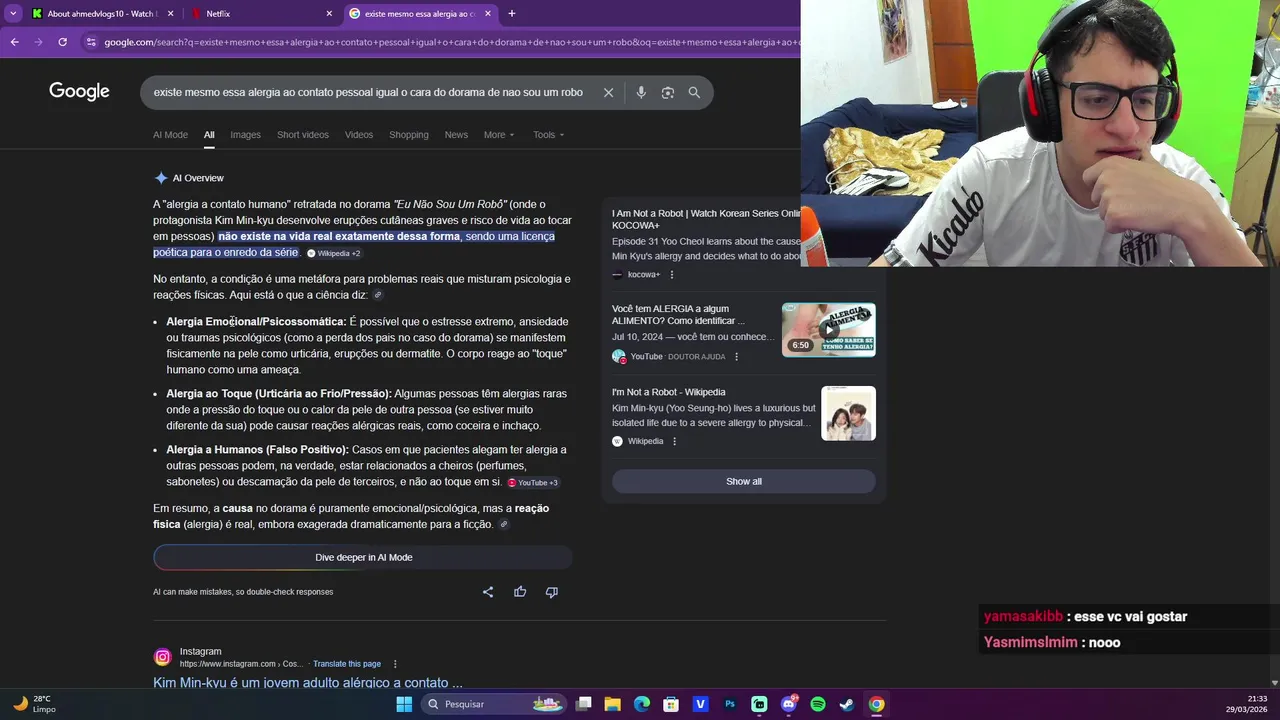Expand the Tools dropdown
This screenshot has width=1280, height=720.
click(548, 135)
